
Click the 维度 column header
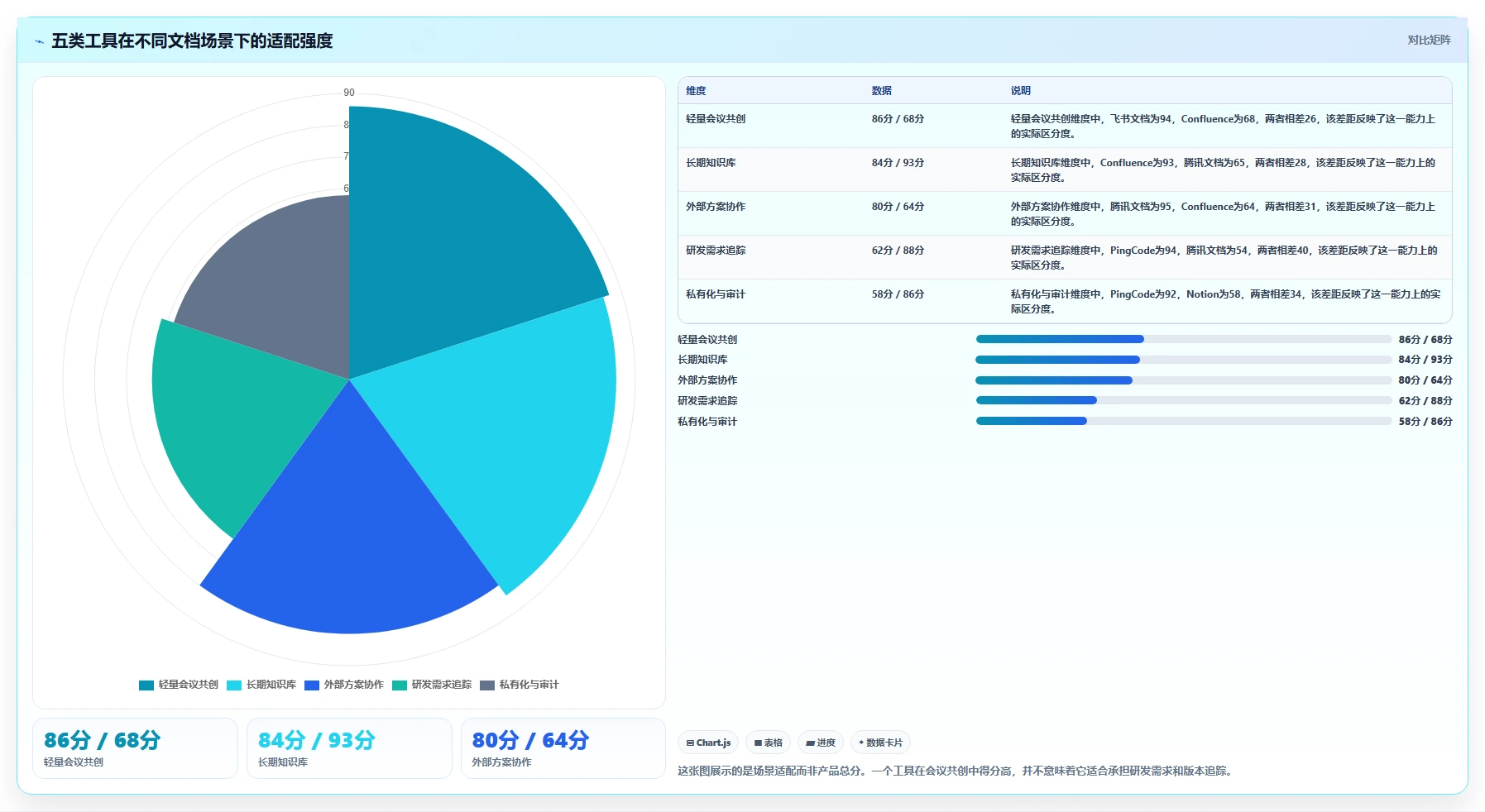[696, 91]
